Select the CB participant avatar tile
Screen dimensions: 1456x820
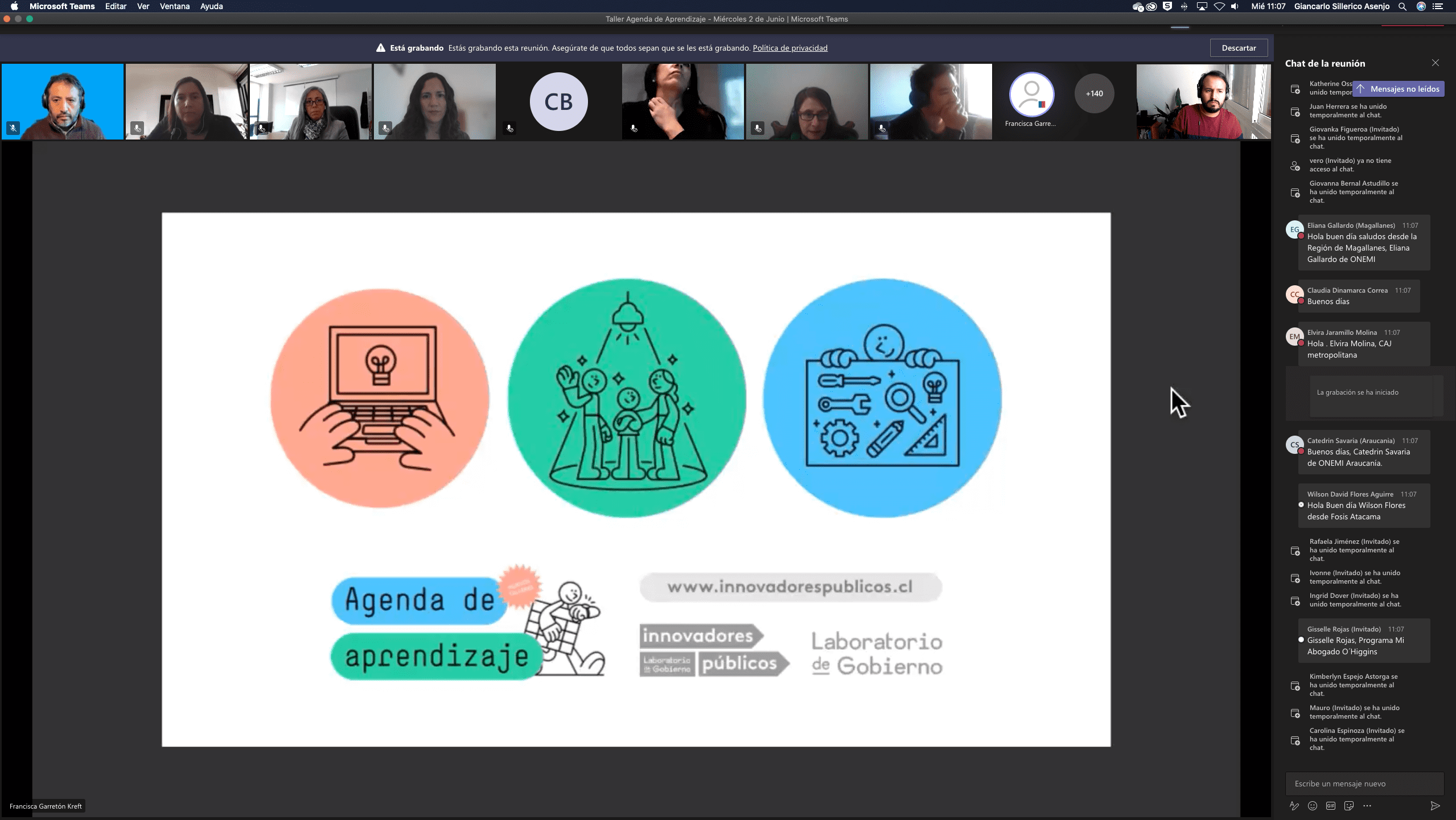pyautogui.click(x=558, y=102)
